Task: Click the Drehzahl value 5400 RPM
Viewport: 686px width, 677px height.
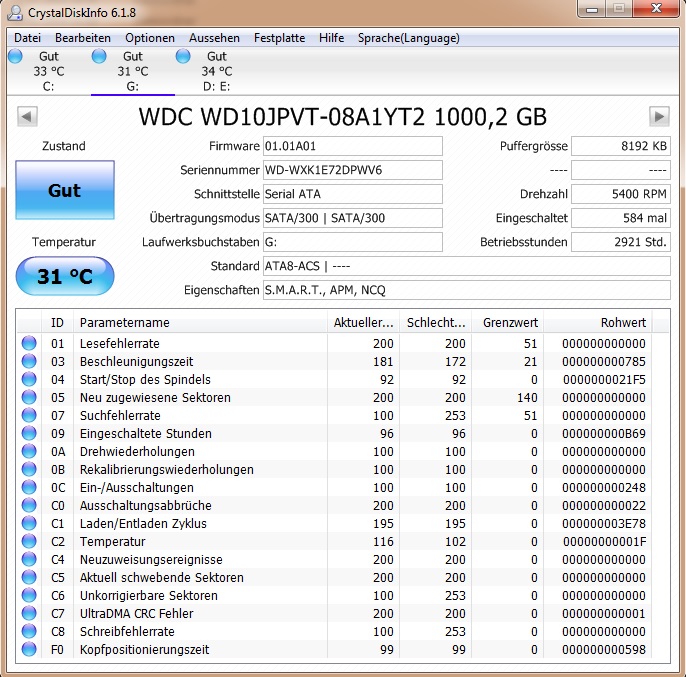Action: [621, 194]
